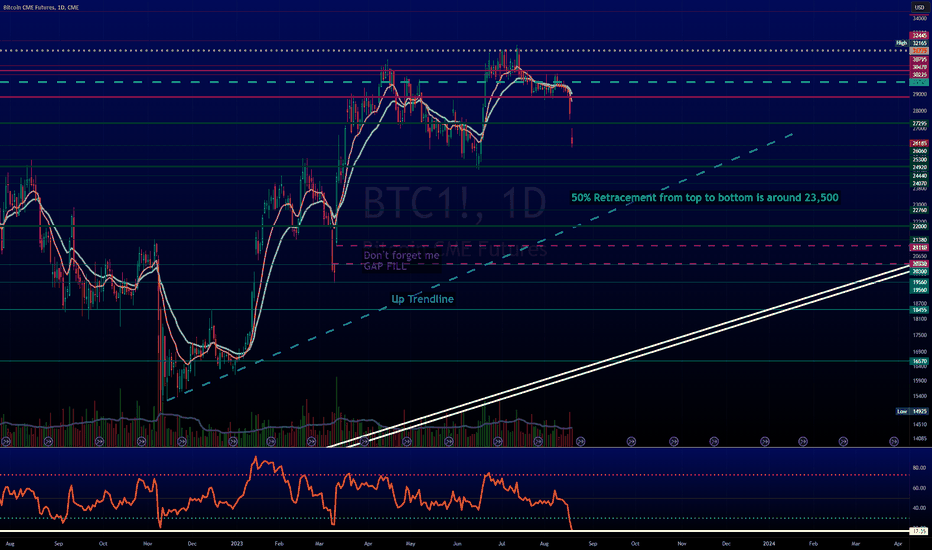Click the 'High' price label tag

[x=902, y=43]
